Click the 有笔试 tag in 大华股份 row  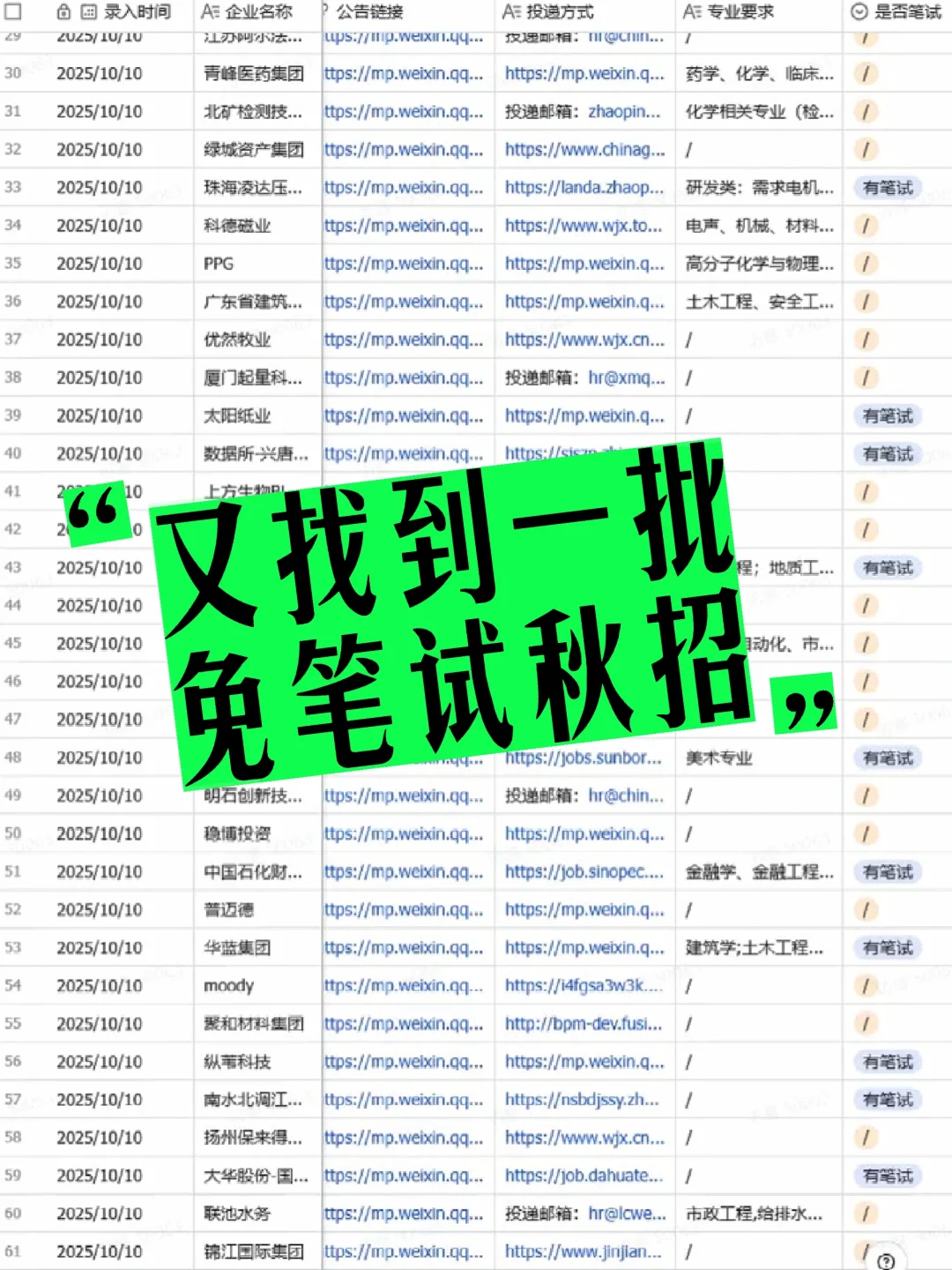(x=888, y=1176)
